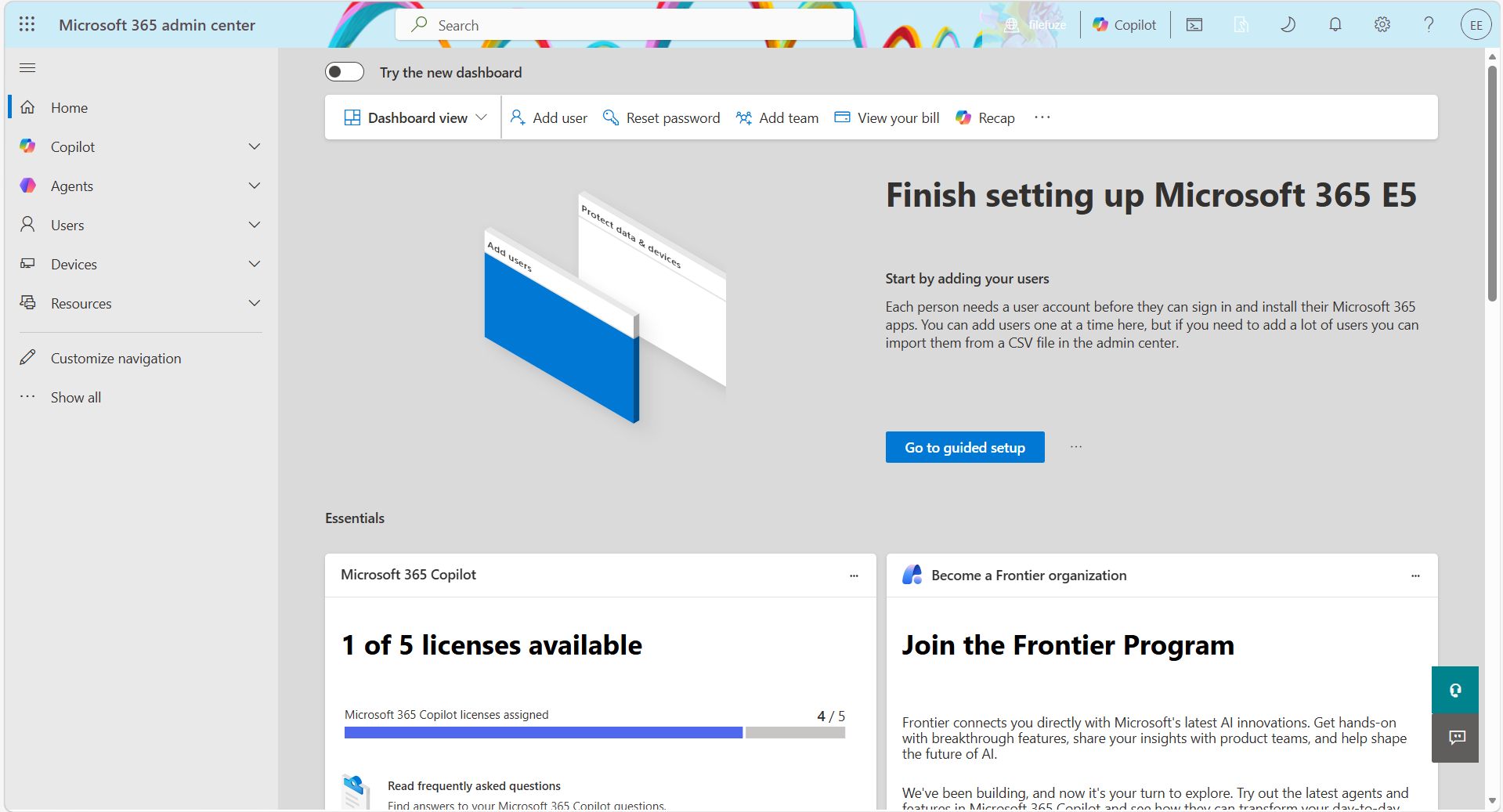
Task: Open Frontier organization card options menu
Action: (1415, 576)
